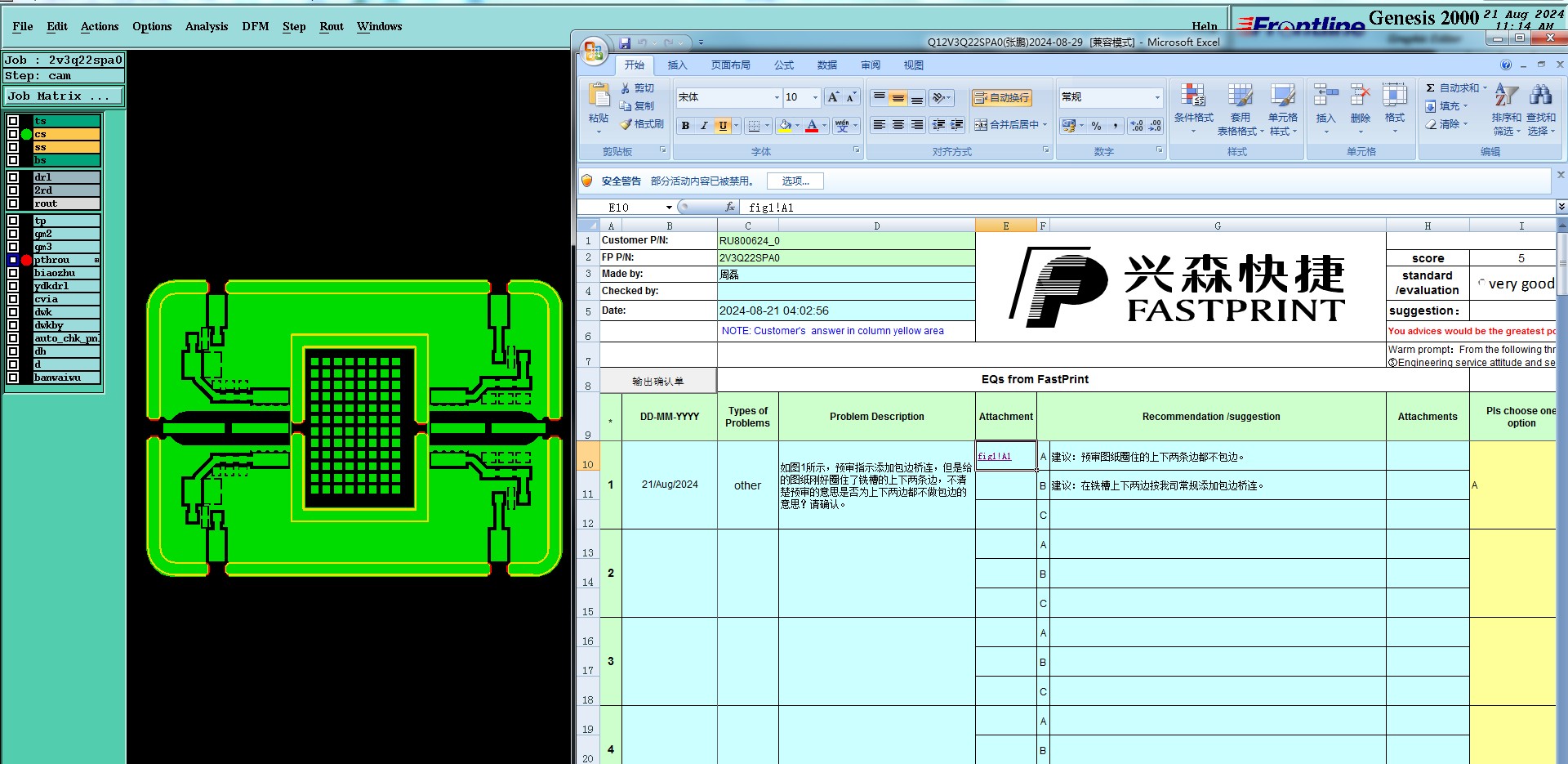
Task: Copy selection using the 复制 button
Action: (x=637, y=106)
